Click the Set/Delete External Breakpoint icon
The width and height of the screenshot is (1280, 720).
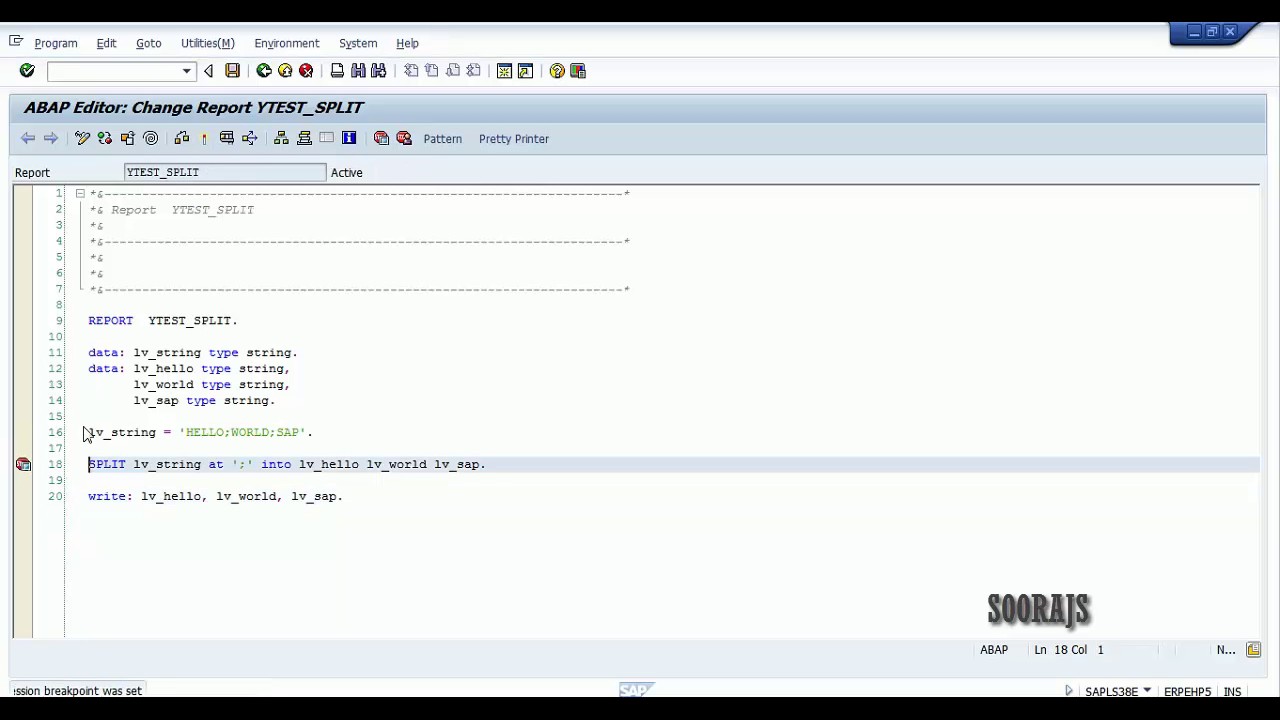tap(404, 138)
